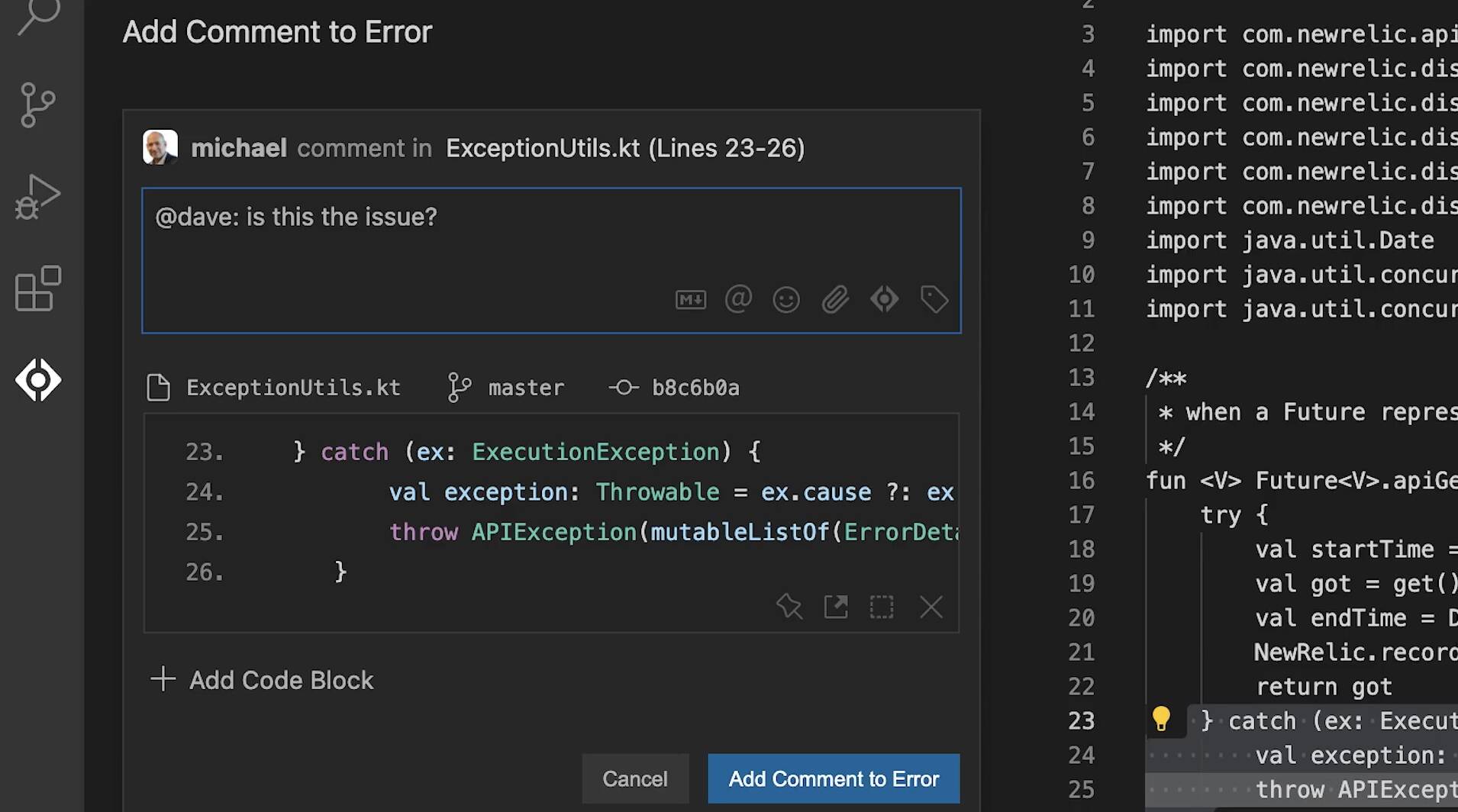The height and width of the screenshot is (812, 1458).
Task: Click the pin icon under code block
Action: (x=789, y=607)
